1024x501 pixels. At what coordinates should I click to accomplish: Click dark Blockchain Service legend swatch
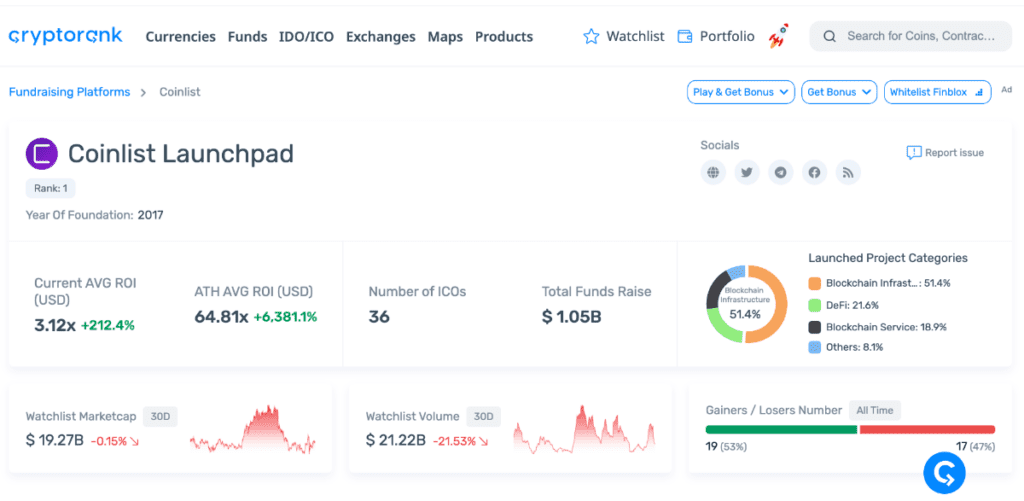(x=814, y=327)
